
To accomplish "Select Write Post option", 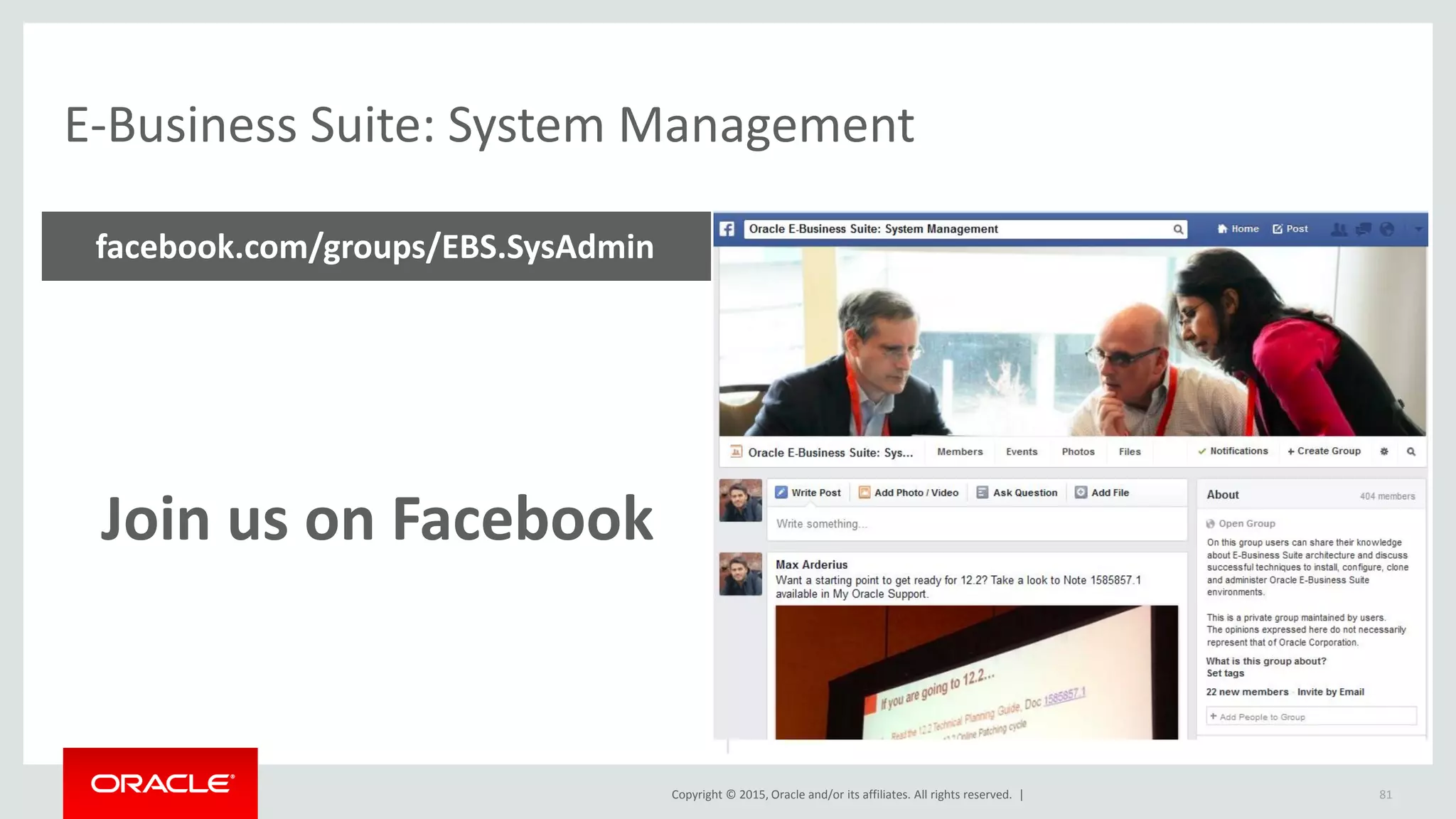I will (808, 493).
